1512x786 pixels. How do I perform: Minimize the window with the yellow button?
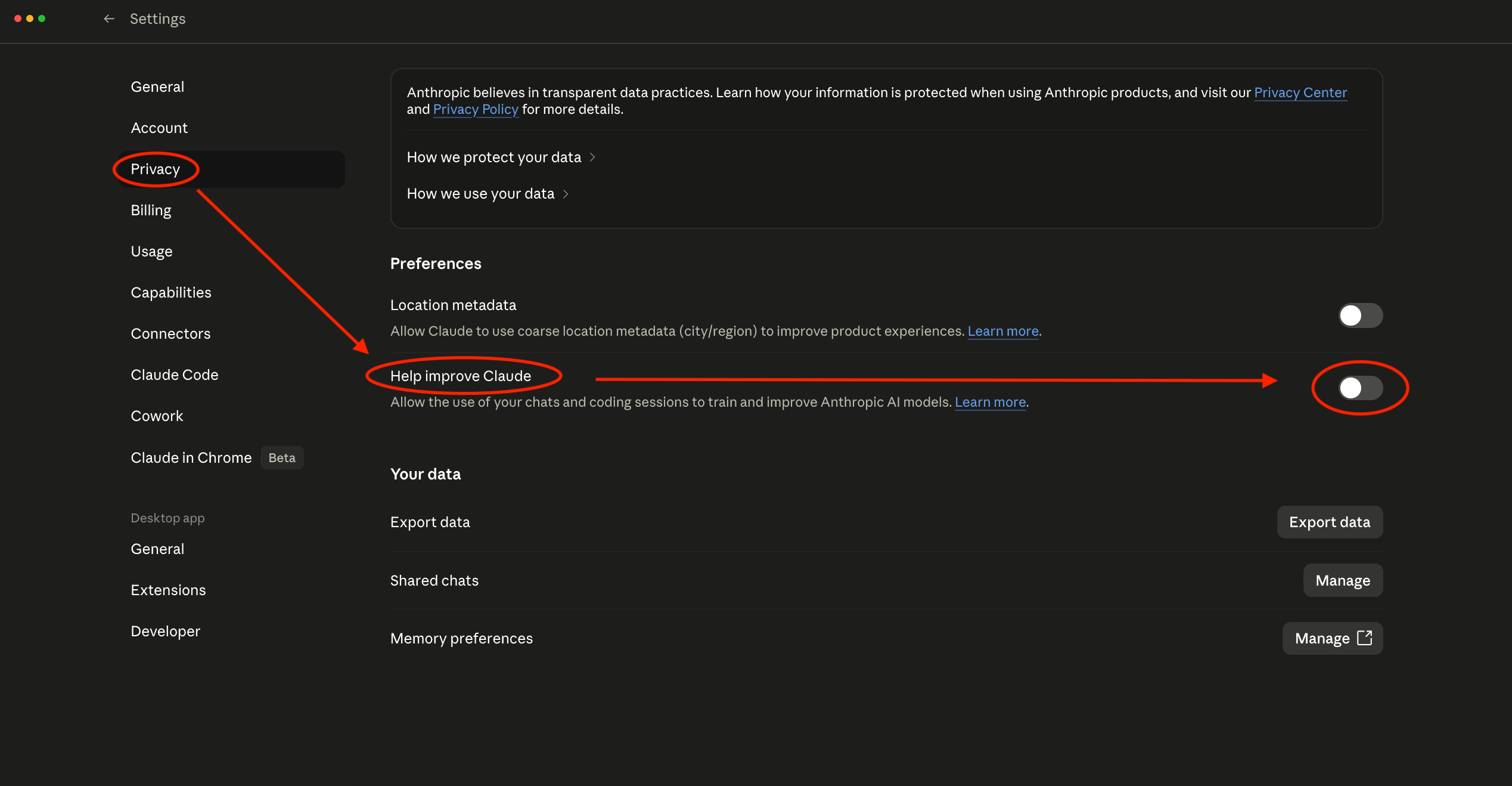[30, 18]
